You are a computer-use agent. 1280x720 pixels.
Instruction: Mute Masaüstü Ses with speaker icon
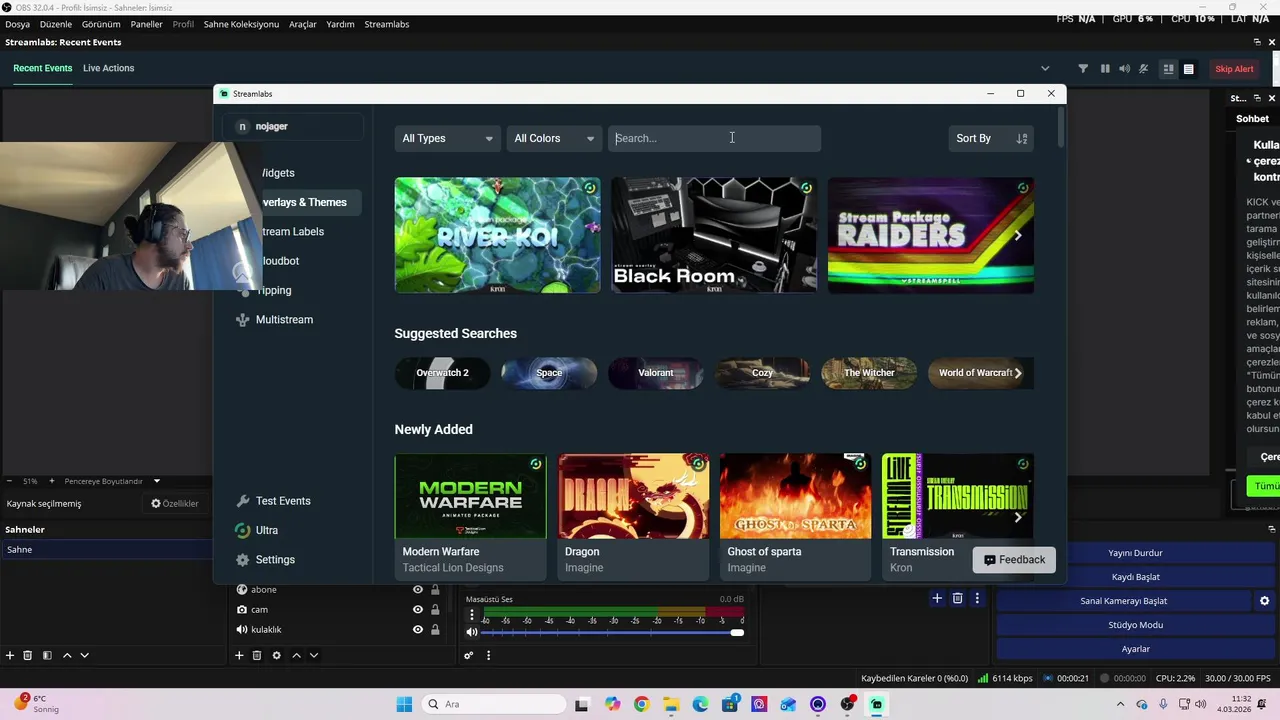[472, 632]
